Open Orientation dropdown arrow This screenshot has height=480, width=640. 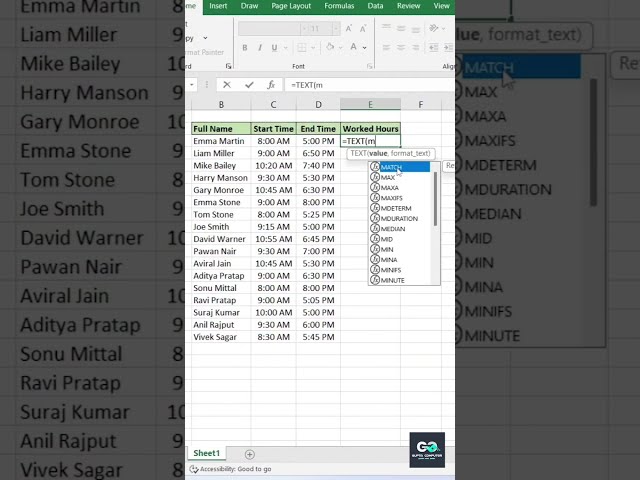(444, 28)
